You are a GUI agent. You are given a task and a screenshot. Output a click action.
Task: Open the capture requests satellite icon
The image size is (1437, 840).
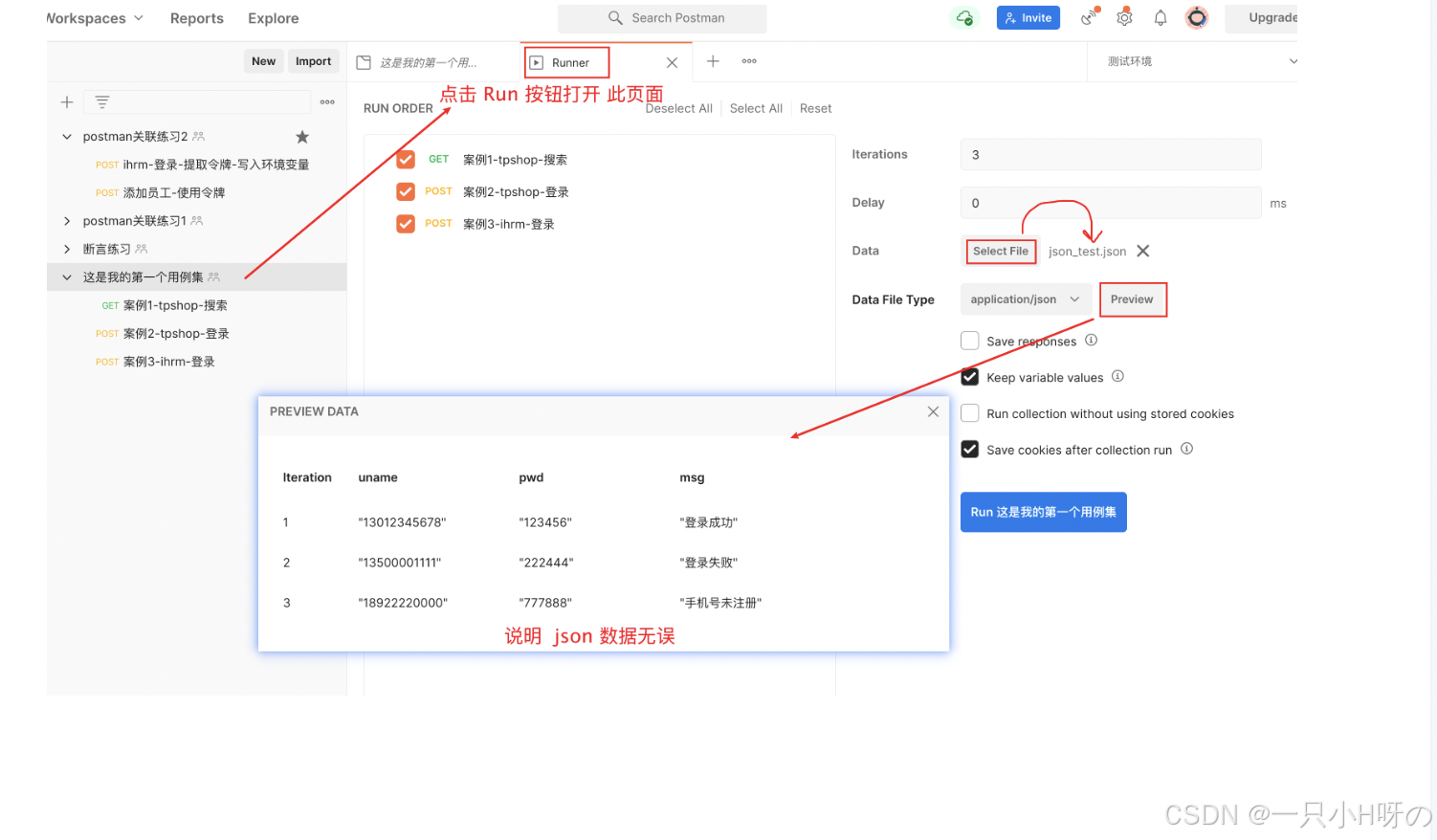pyautogui.click(x=1090, y=17)
